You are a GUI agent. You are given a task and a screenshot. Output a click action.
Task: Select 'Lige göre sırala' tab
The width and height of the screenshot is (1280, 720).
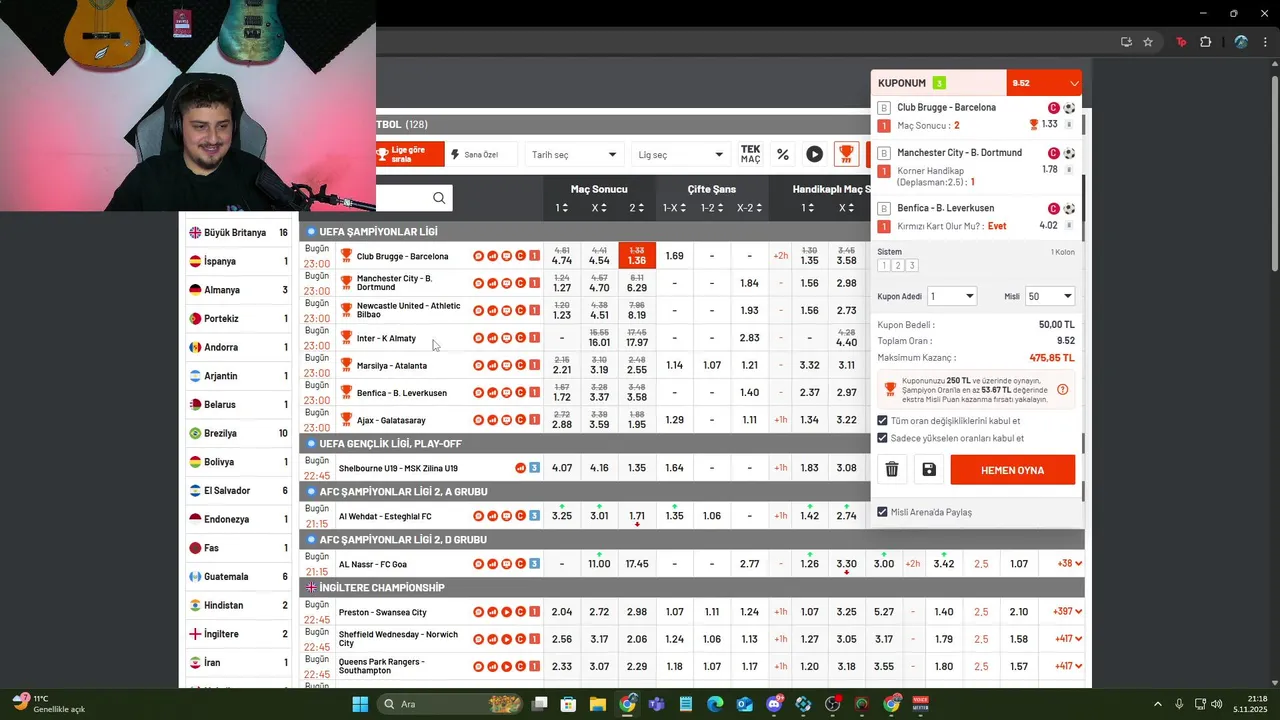[x=409, y=155]
